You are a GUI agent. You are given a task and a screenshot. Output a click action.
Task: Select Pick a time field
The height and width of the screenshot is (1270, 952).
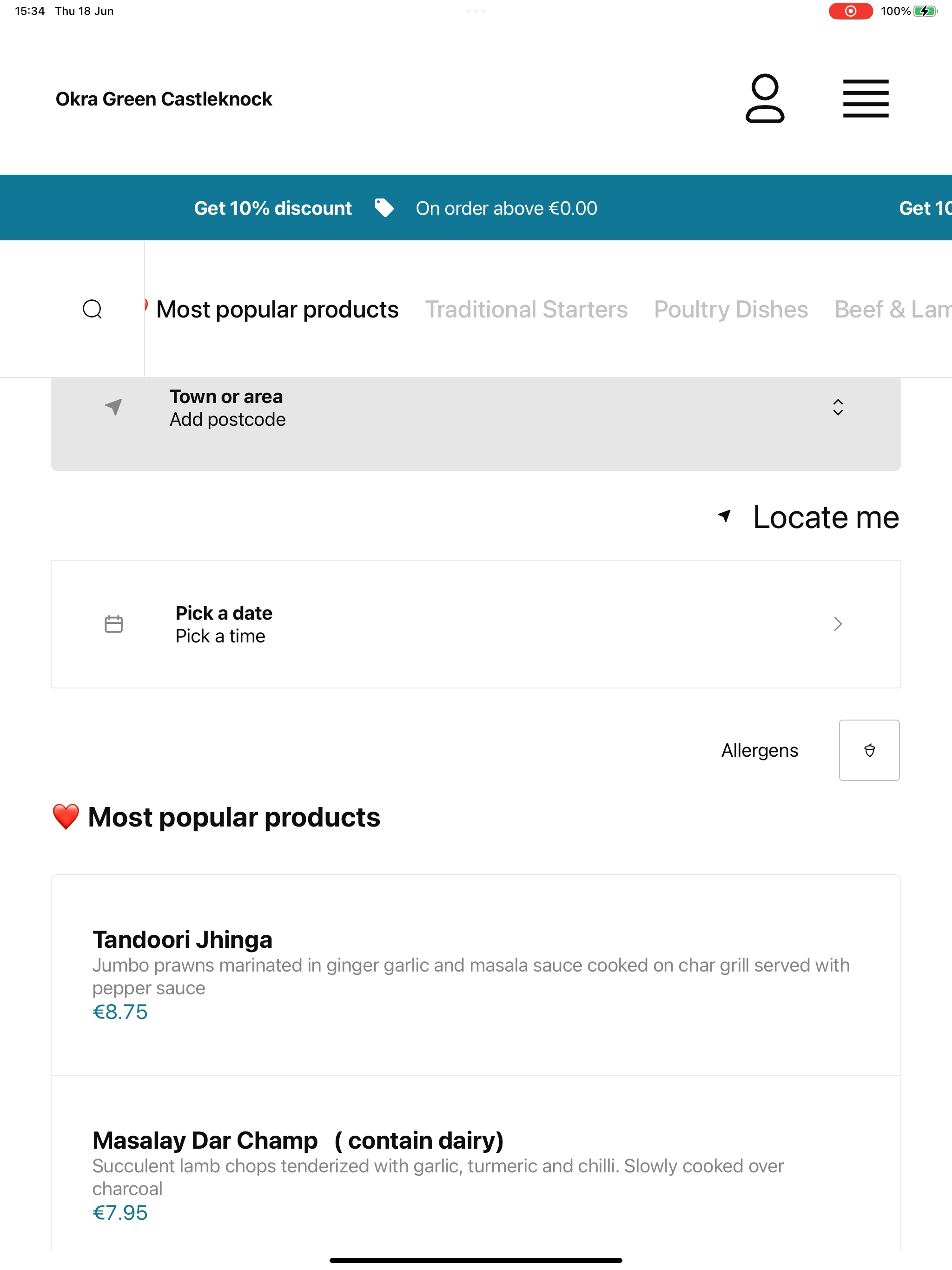pos(220,636)
